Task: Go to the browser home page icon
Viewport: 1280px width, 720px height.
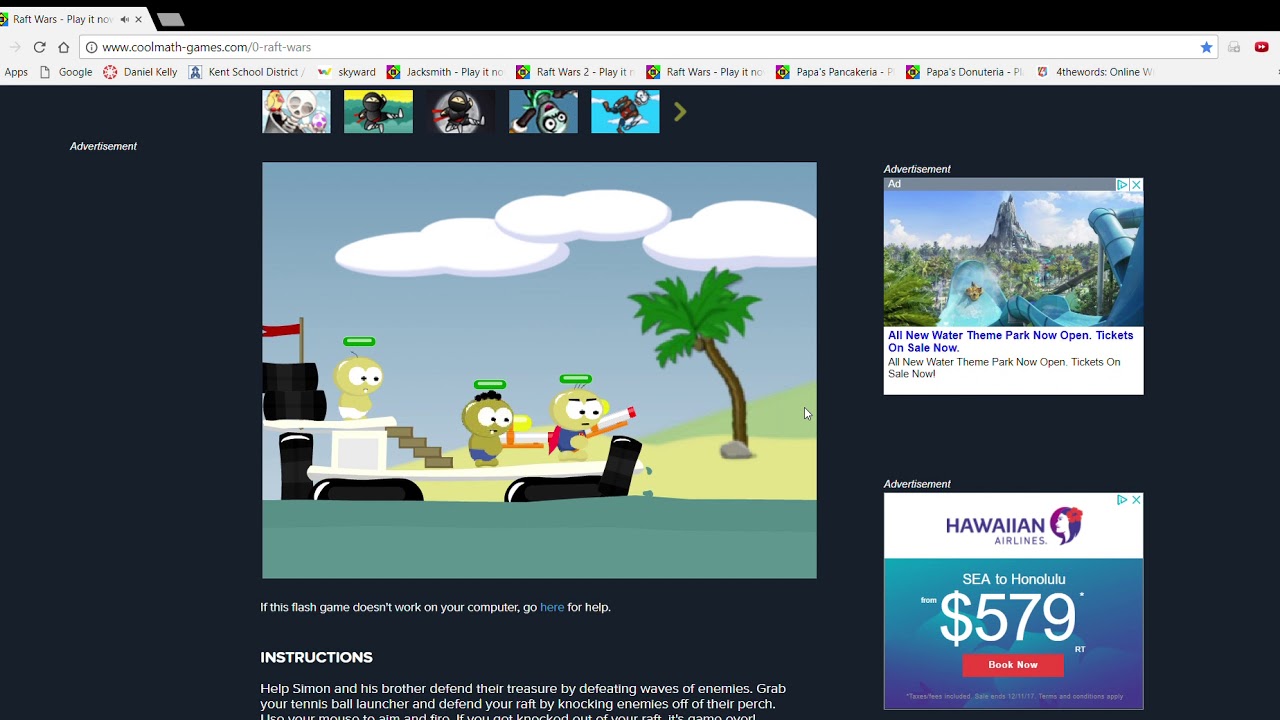Action: 64,47
